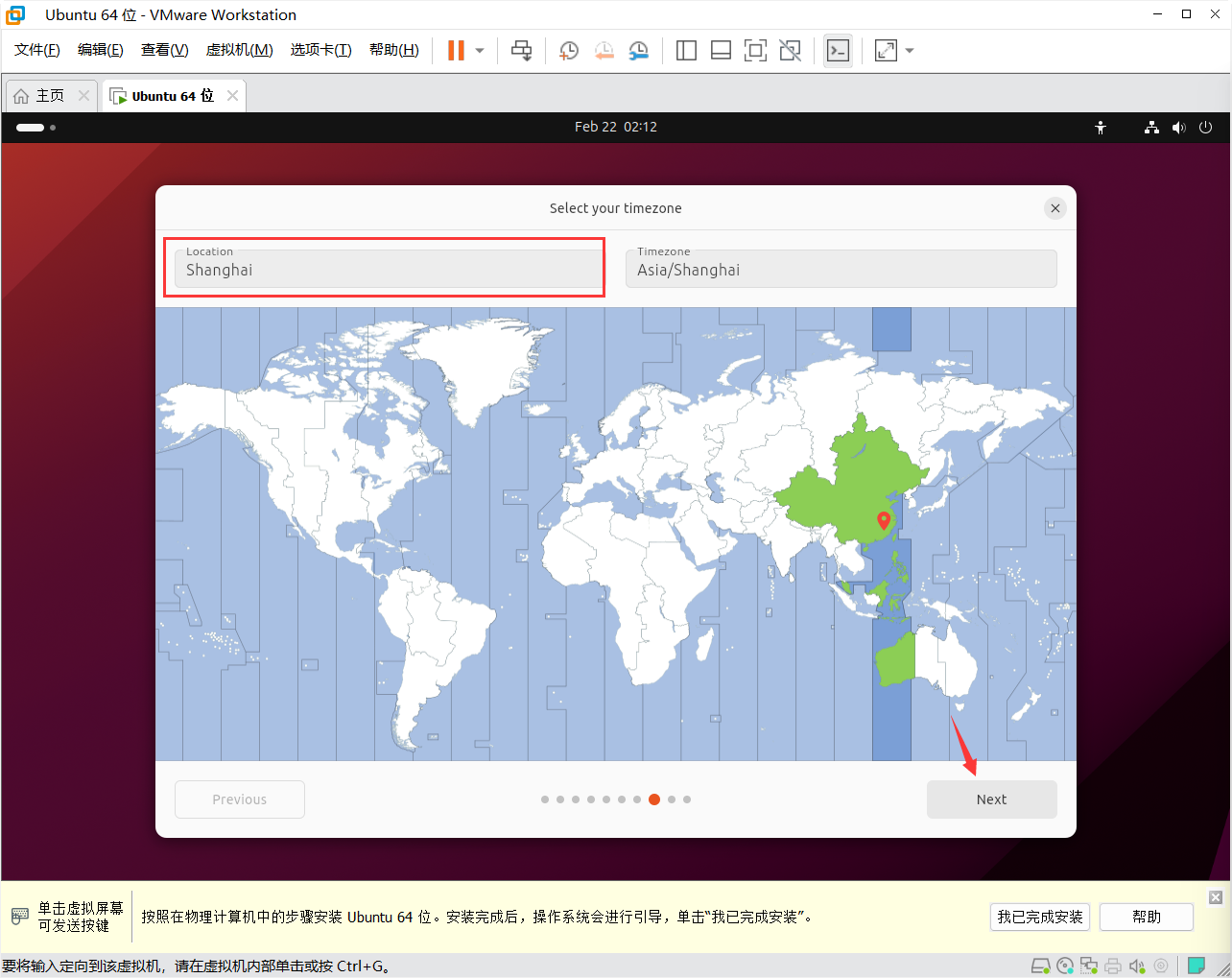
Task: Expand the display stretch options arrow
Action: [x=910, y=51]
